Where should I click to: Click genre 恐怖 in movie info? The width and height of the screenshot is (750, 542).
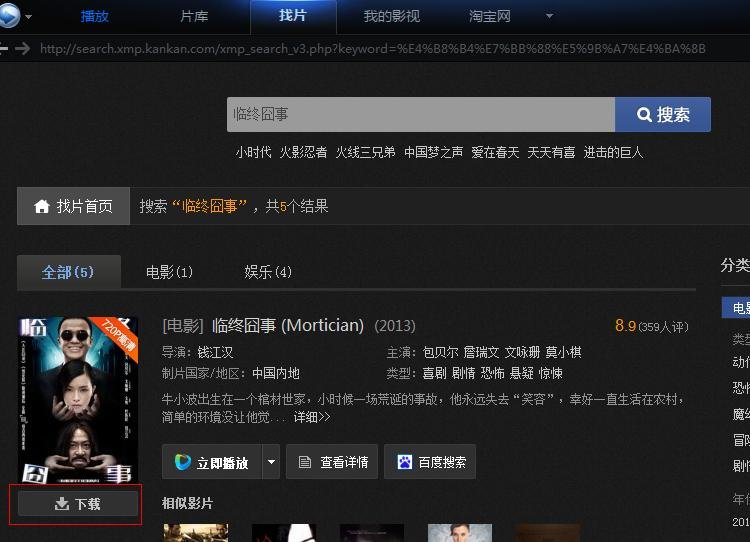pyautogui.click(x=493, y=373)
